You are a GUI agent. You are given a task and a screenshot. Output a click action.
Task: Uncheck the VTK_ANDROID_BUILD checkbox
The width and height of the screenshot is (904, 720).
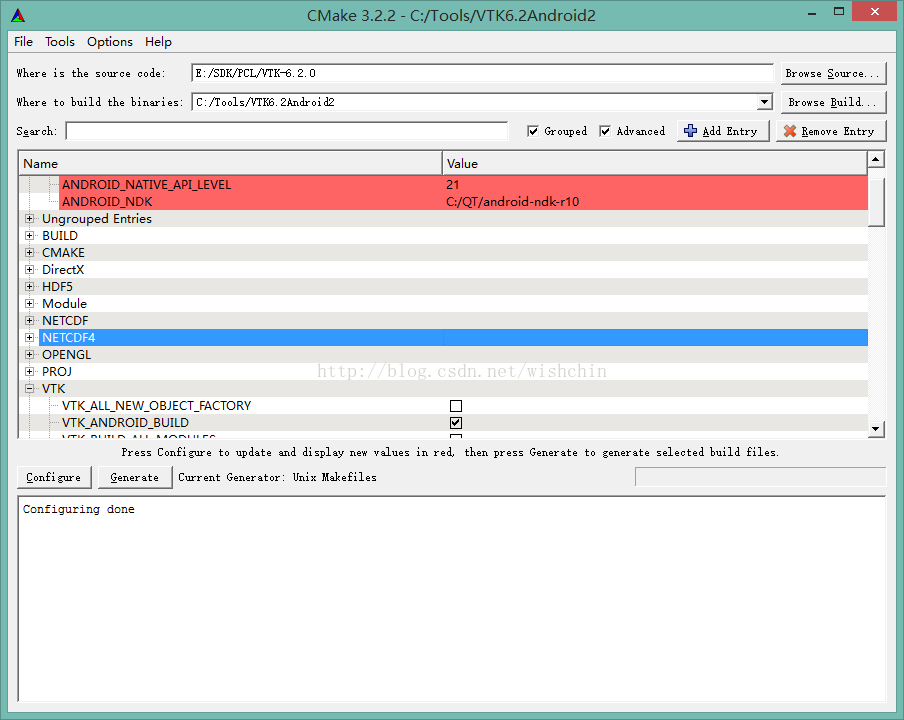point(456,423)
